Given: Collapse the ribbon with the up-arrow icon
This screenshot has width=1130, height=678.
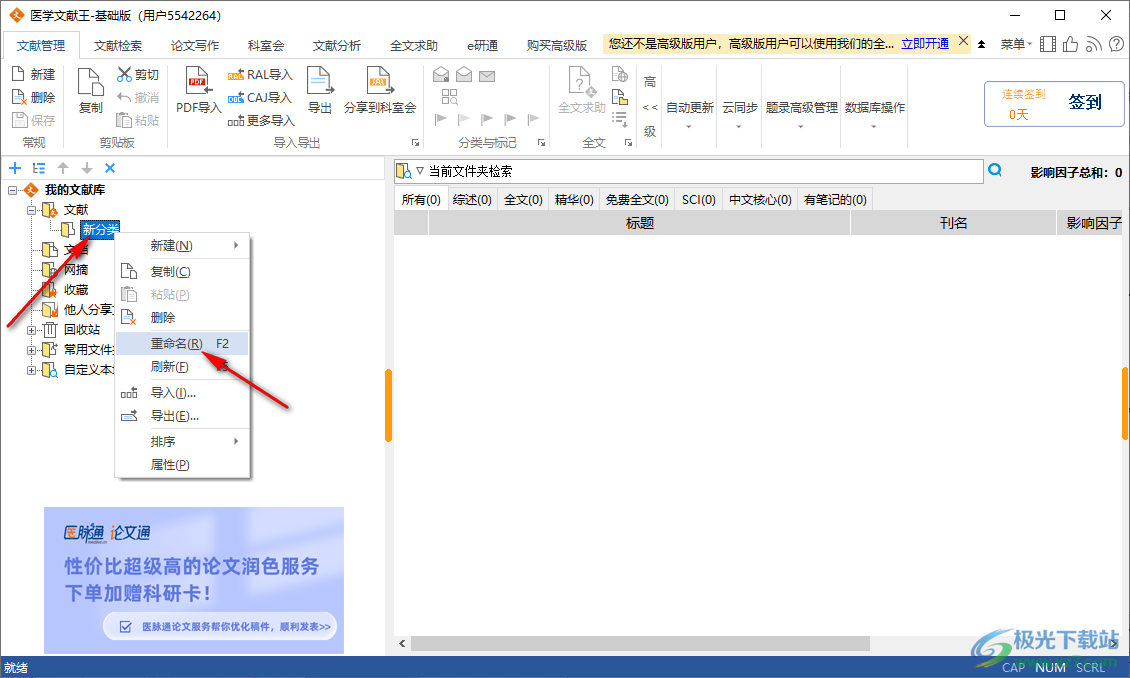Looking at the screenshot, I should click(x=982, y=44).
